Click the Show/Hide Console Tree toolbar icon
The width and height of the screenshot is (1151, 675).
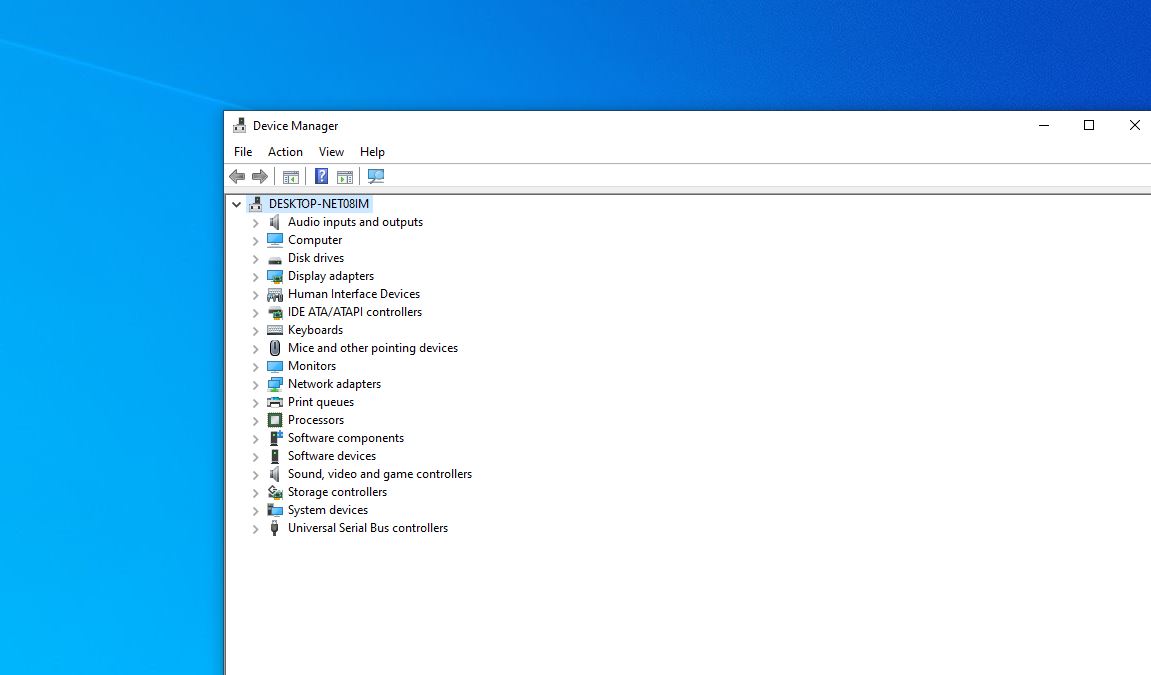pyautogui.click(x=290, y=176)
